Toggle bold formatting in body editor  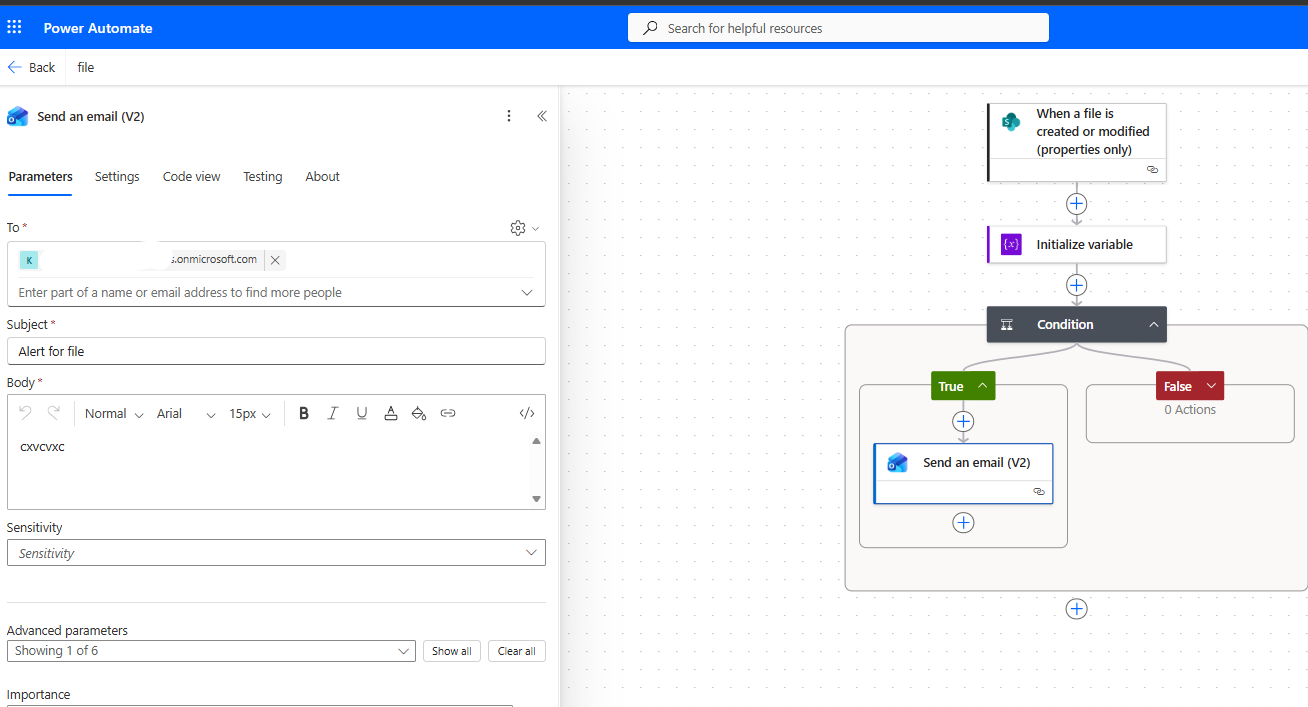(304, 413)
